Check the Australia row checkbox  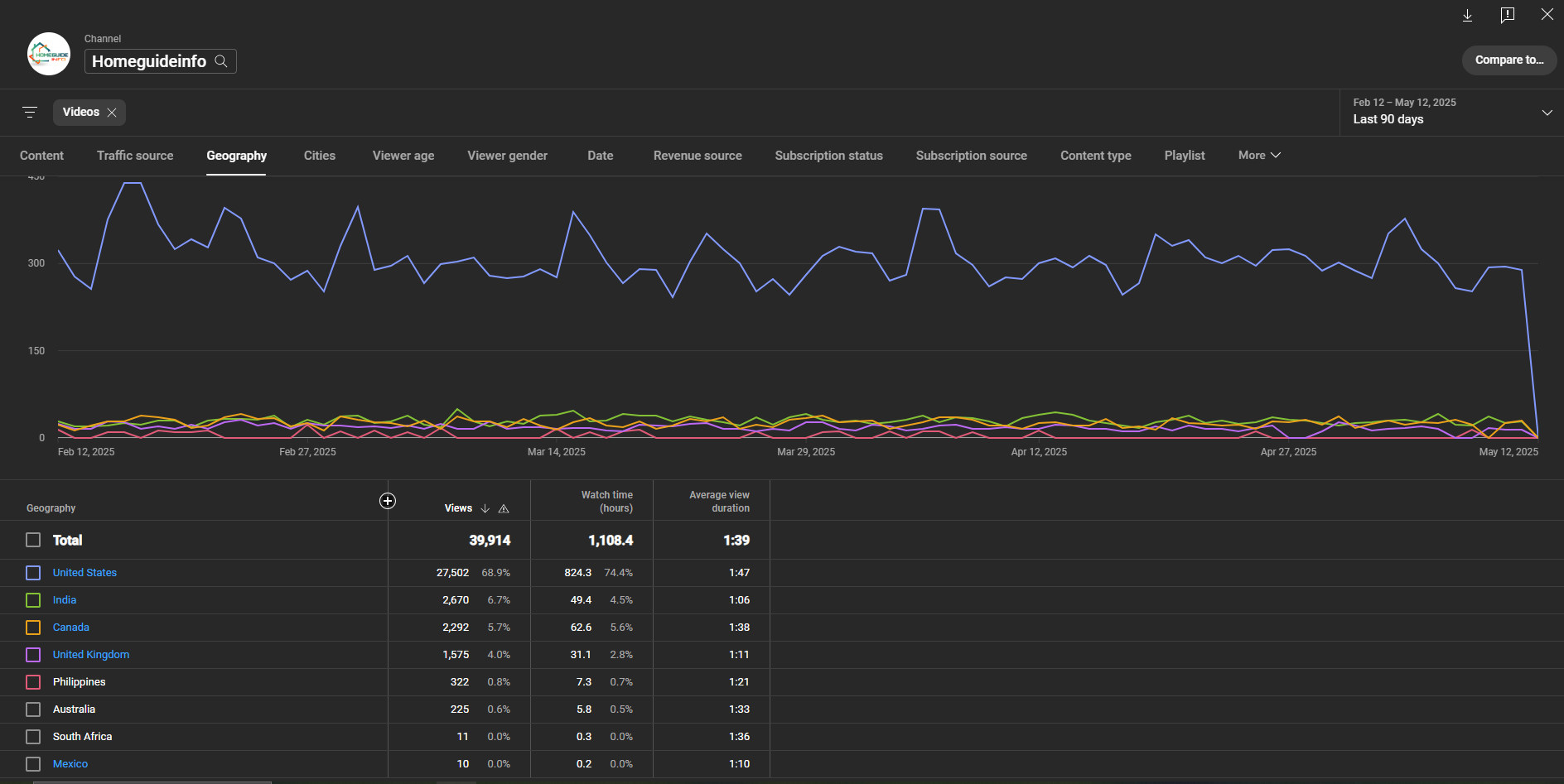click(x=33, y=709)
